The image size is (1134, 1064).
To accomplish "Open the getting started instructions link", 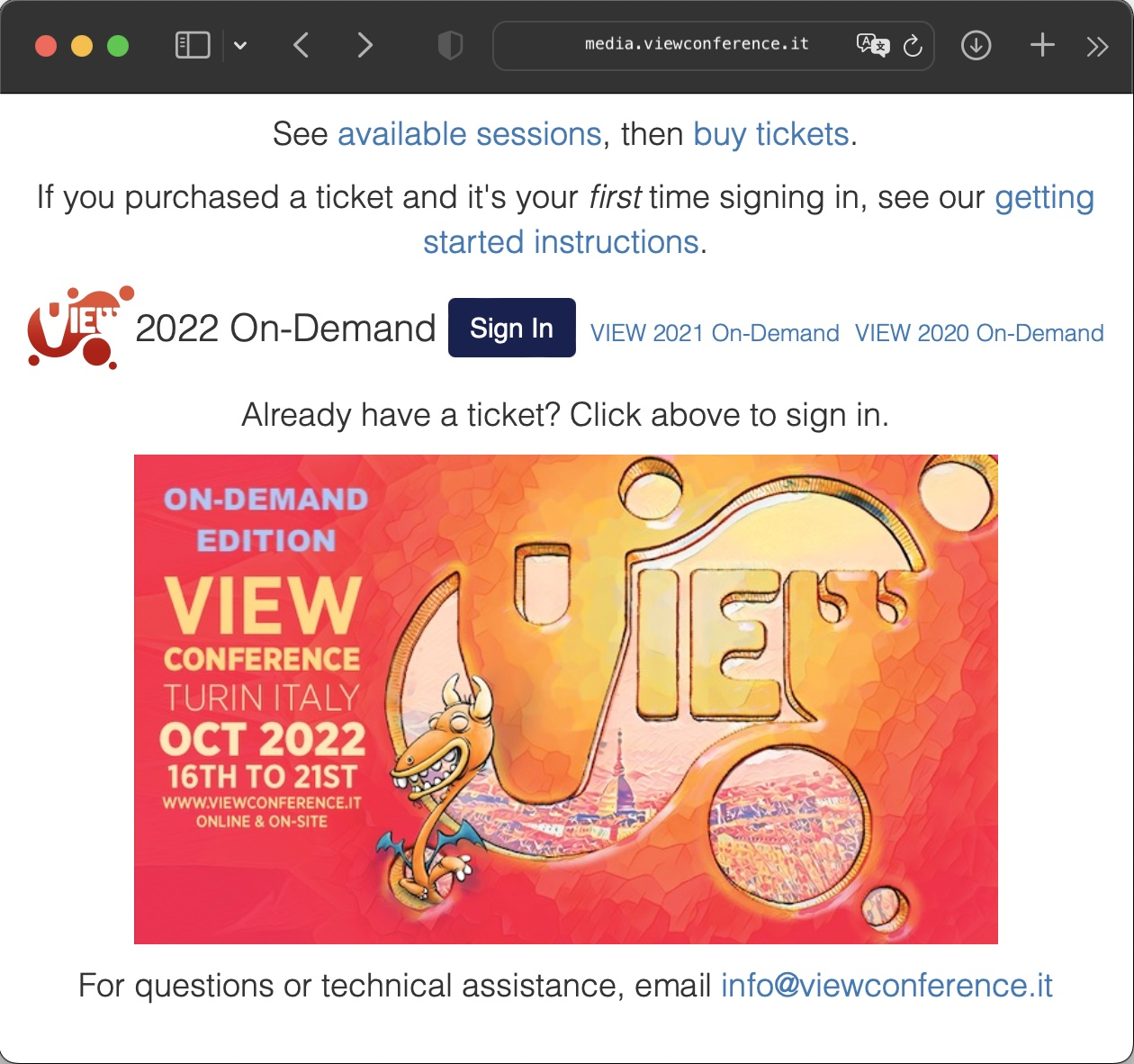I will (759, 220).
